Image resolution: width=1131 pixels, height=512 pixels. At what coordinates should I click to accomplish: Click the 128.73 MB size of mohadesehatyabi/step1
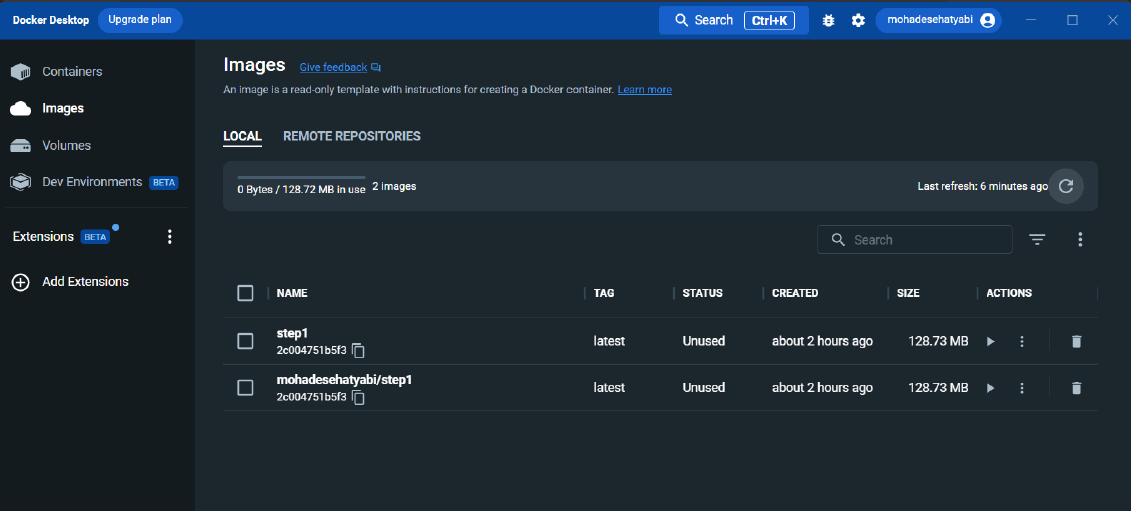pos(938,388)
